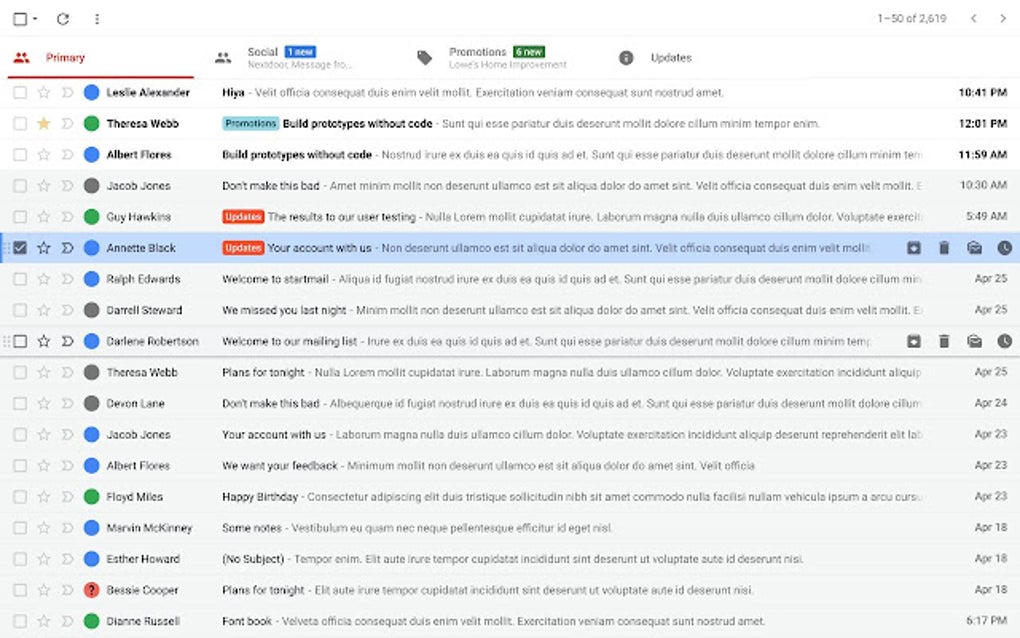This screenshot has width=1020, height=638.
Task: Switch to the Updates tab
Action: point(670,57)
